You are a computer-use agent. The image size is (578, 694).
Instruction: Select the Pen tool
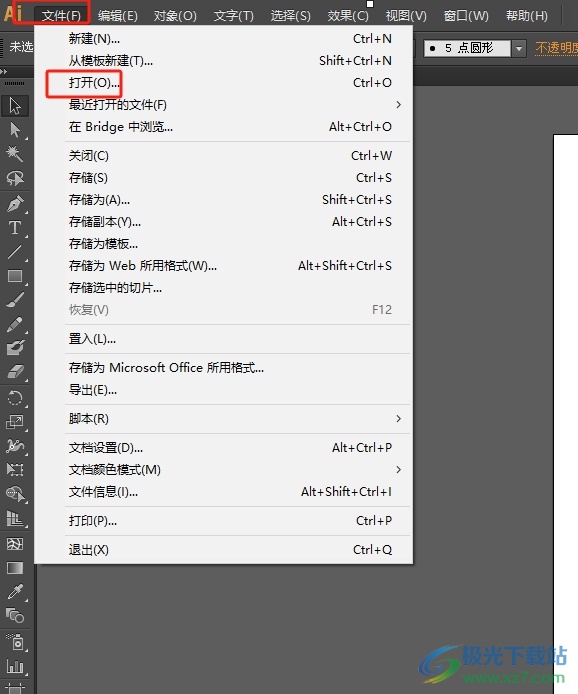15,204
